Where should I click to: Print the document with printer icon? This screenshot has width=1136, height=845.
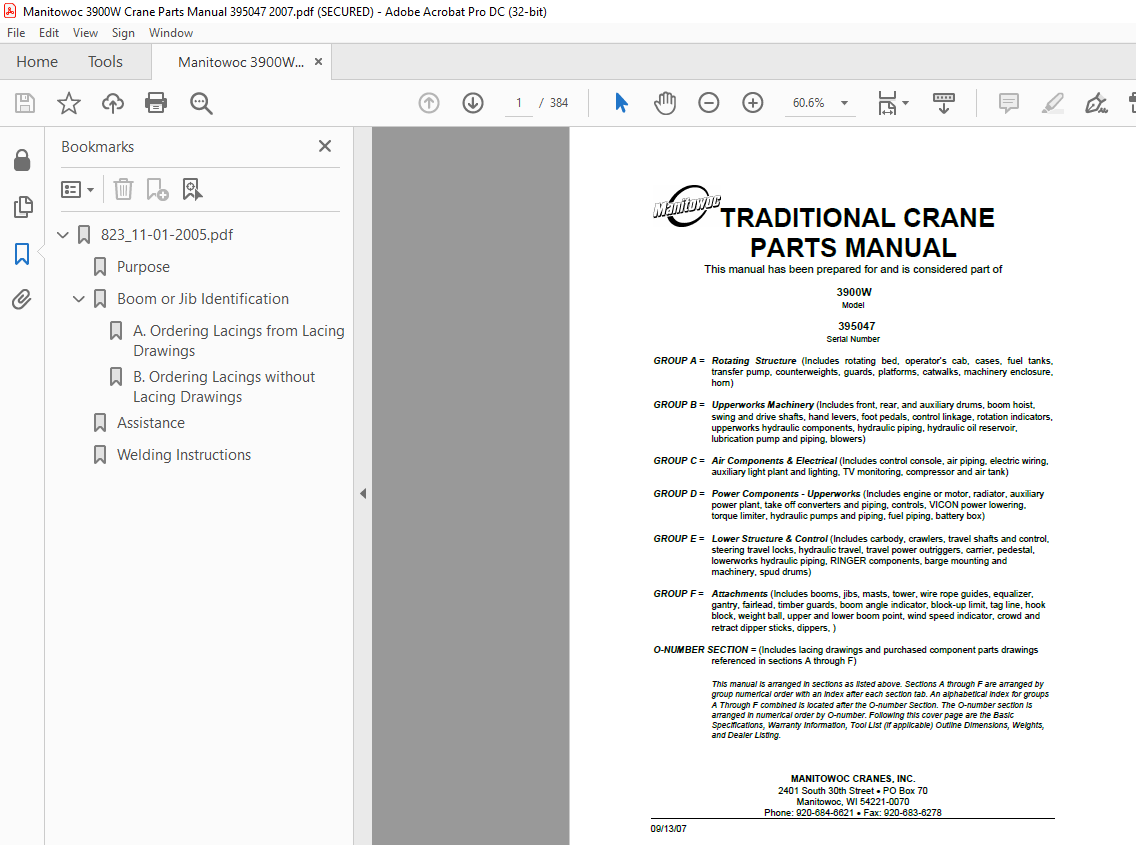[156, 103]
